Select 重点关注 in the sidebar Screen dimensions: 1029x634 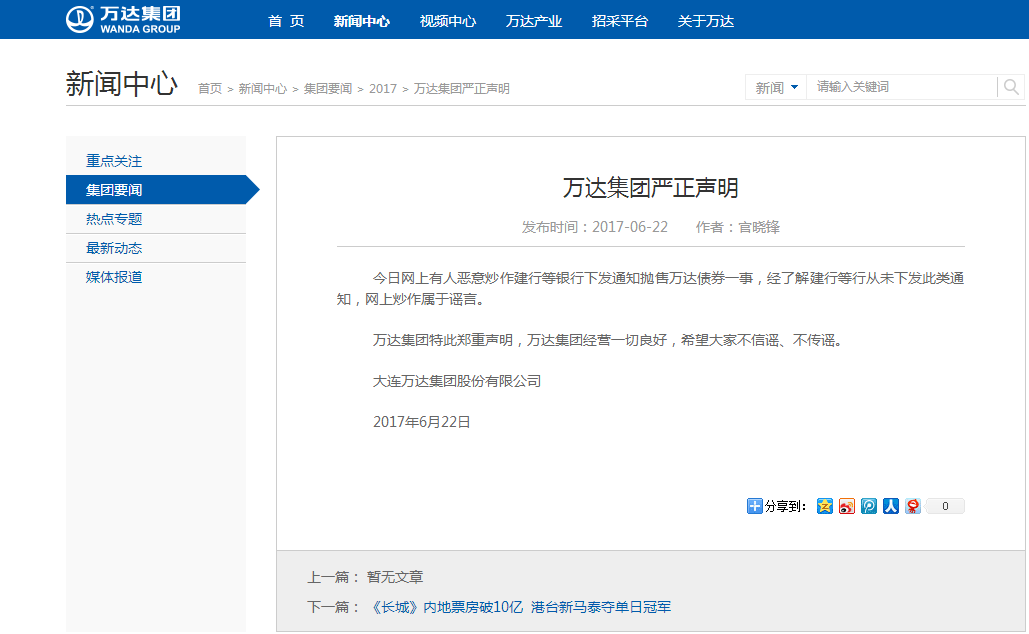[114, 161]
